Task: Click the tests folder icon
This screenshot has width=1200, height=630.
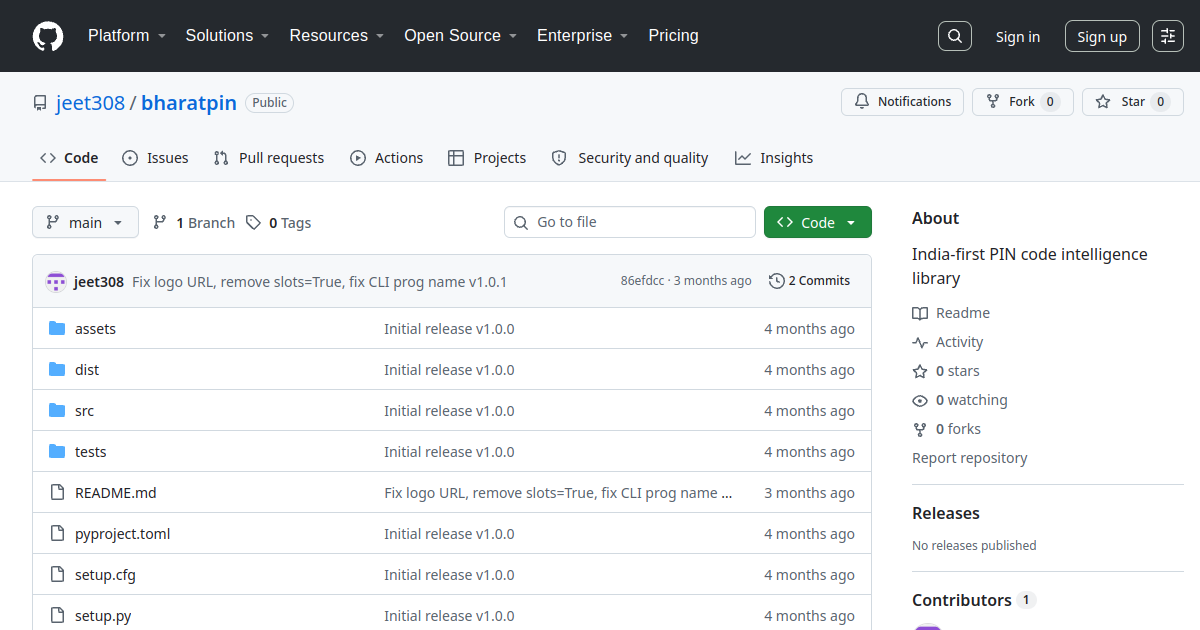Action: click(57, 452)
